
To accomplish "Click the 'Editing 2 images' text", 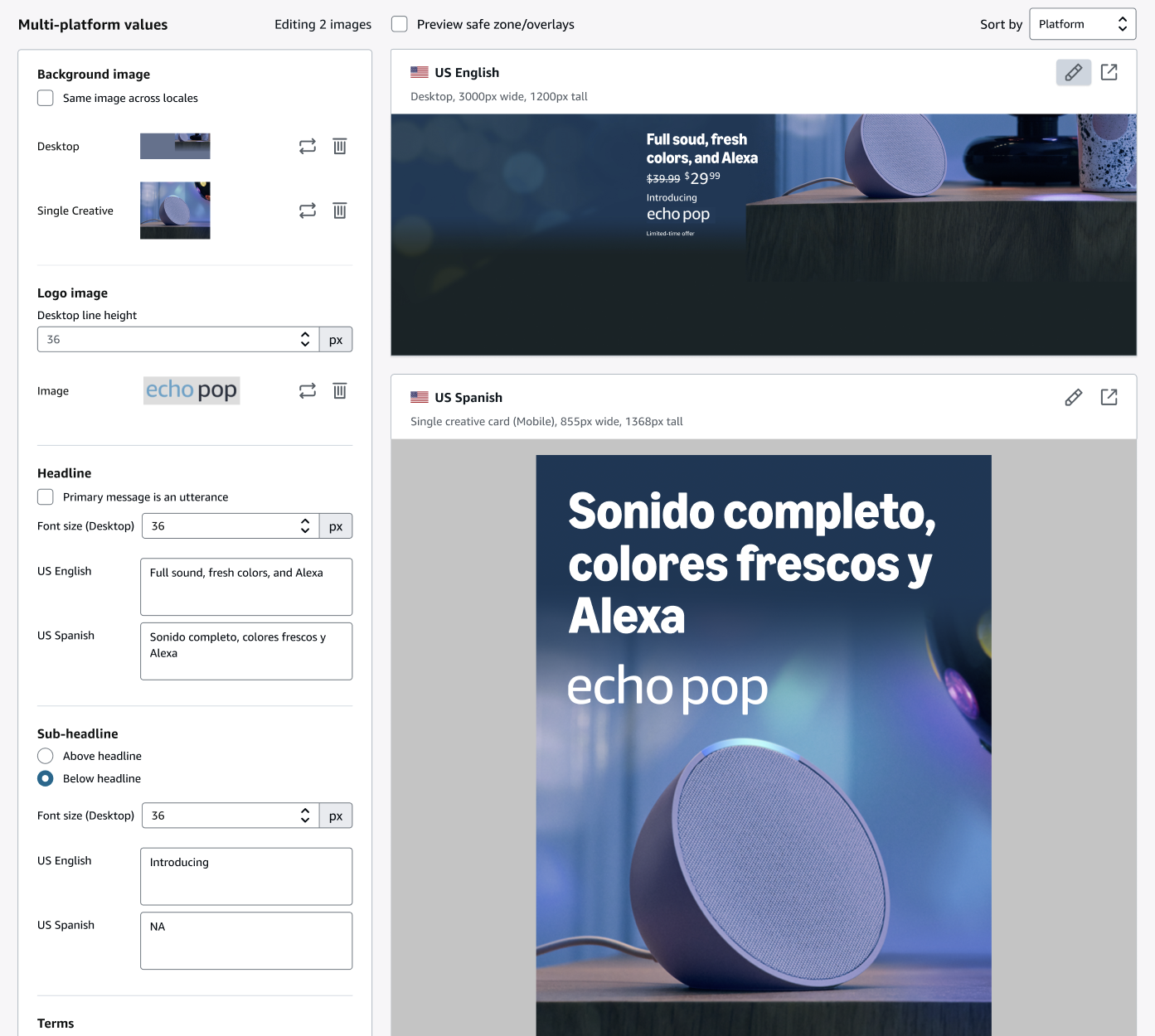I will point(323,24).
